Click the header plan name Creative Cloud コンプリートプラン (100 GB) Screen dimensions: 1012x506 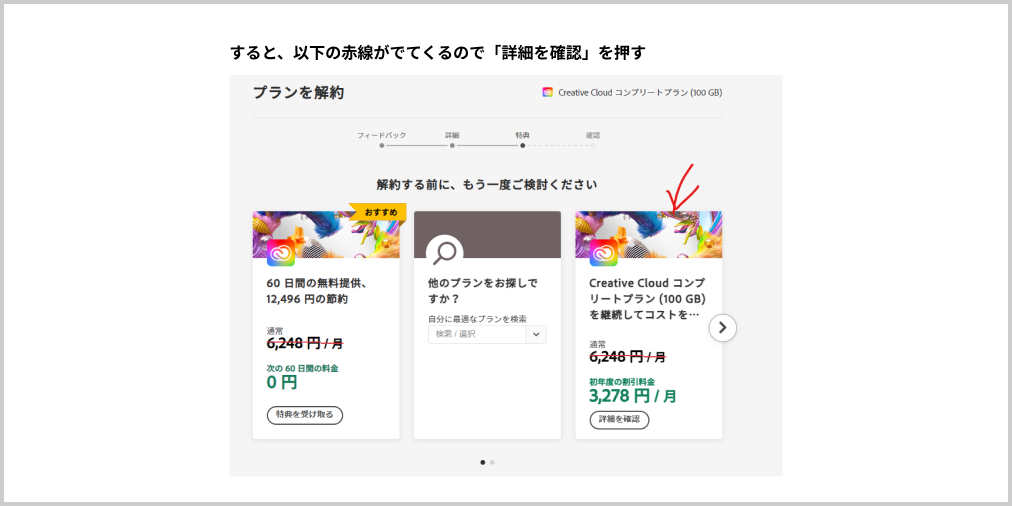click(640, 92)
